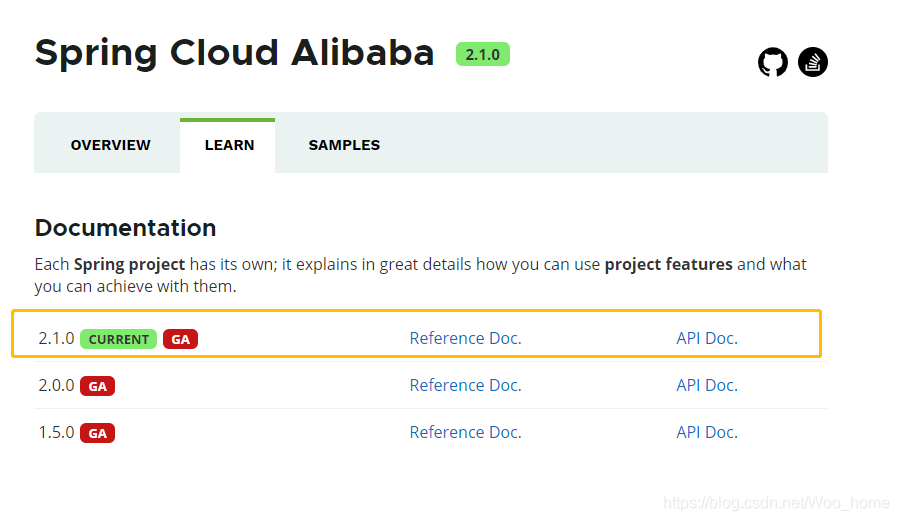Viewport: 899px width, 521px height.
Task: Open Reference Doc. for version 2.1.0
Action: [465, 338]
